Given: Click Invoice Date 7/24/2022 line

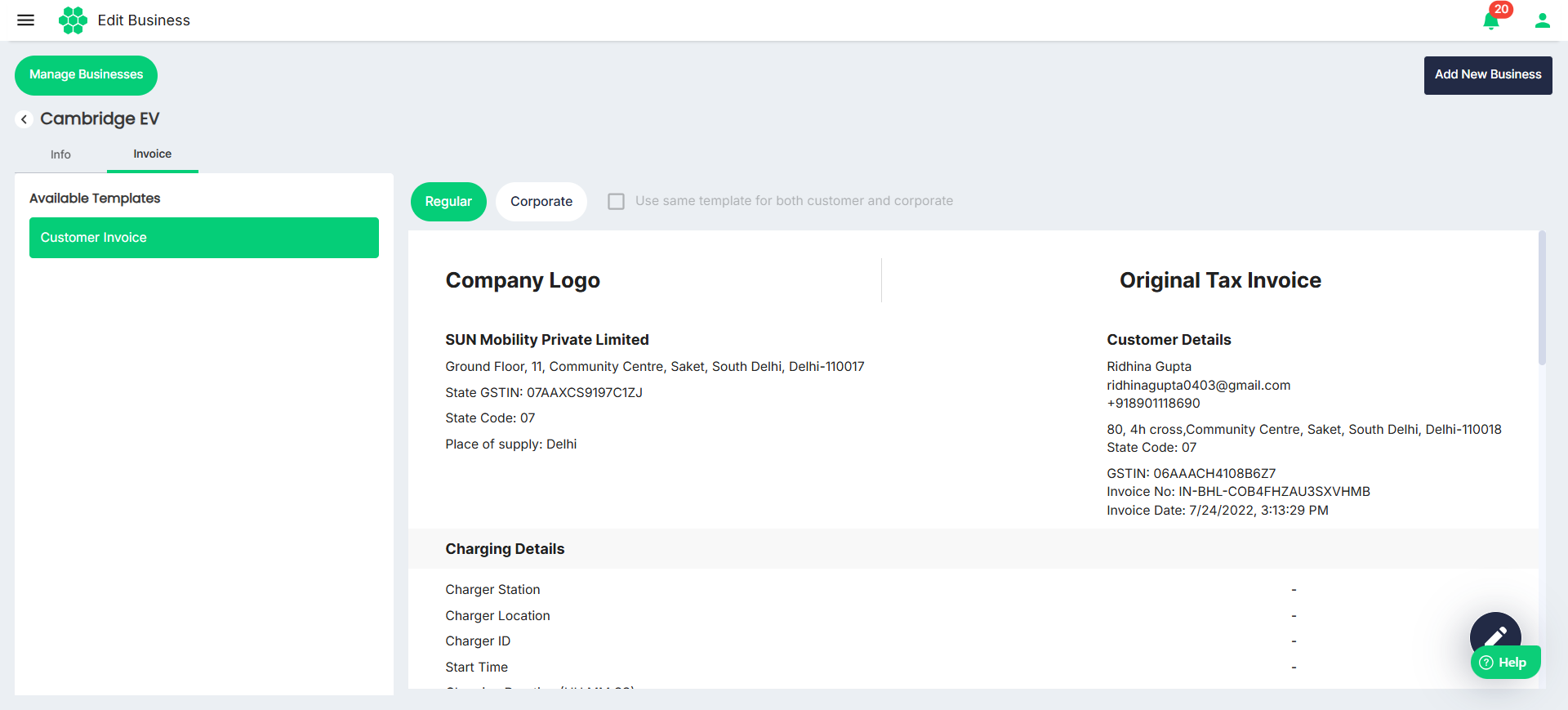Looking at the screenshot, I should tap(1218, 511).
